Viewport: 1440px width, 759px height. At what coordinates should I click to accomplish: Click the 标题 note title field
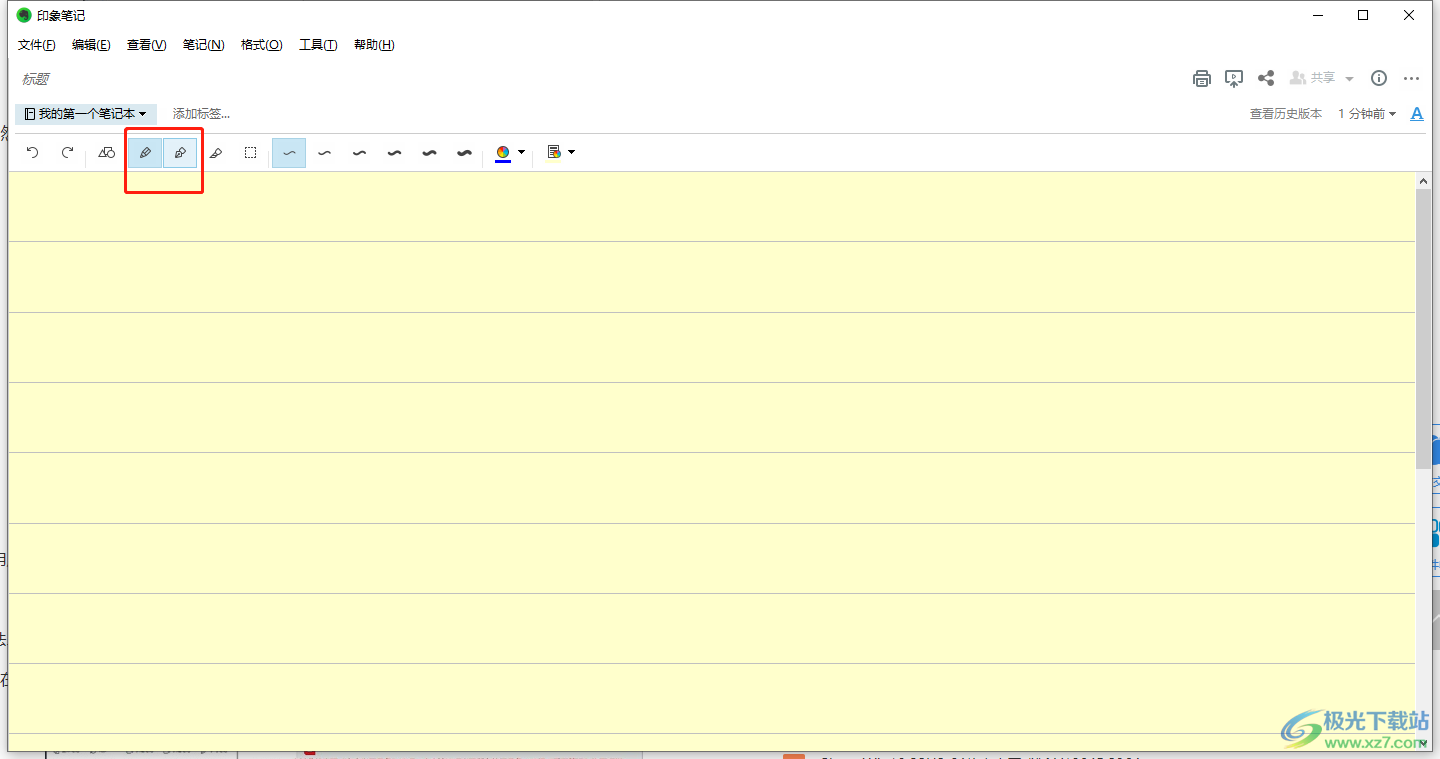[36, 79]
